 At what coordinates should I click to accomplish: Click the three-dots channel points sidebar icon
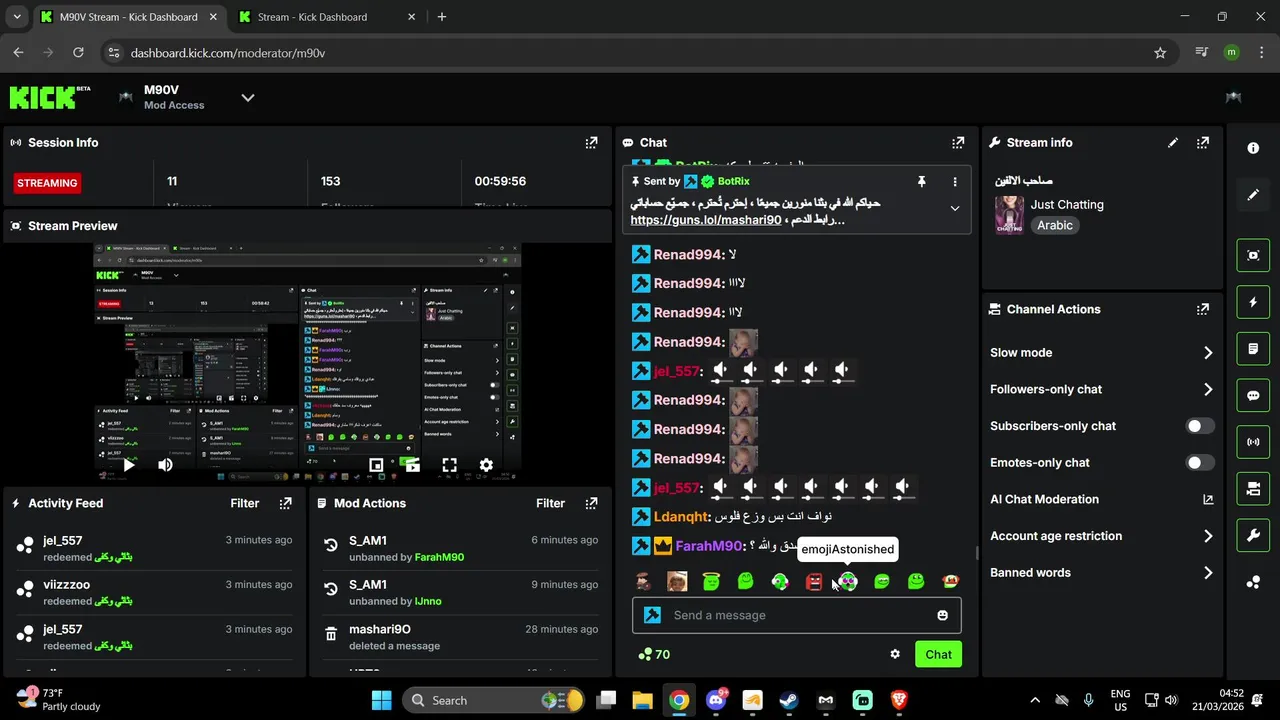pos(1253,583)
